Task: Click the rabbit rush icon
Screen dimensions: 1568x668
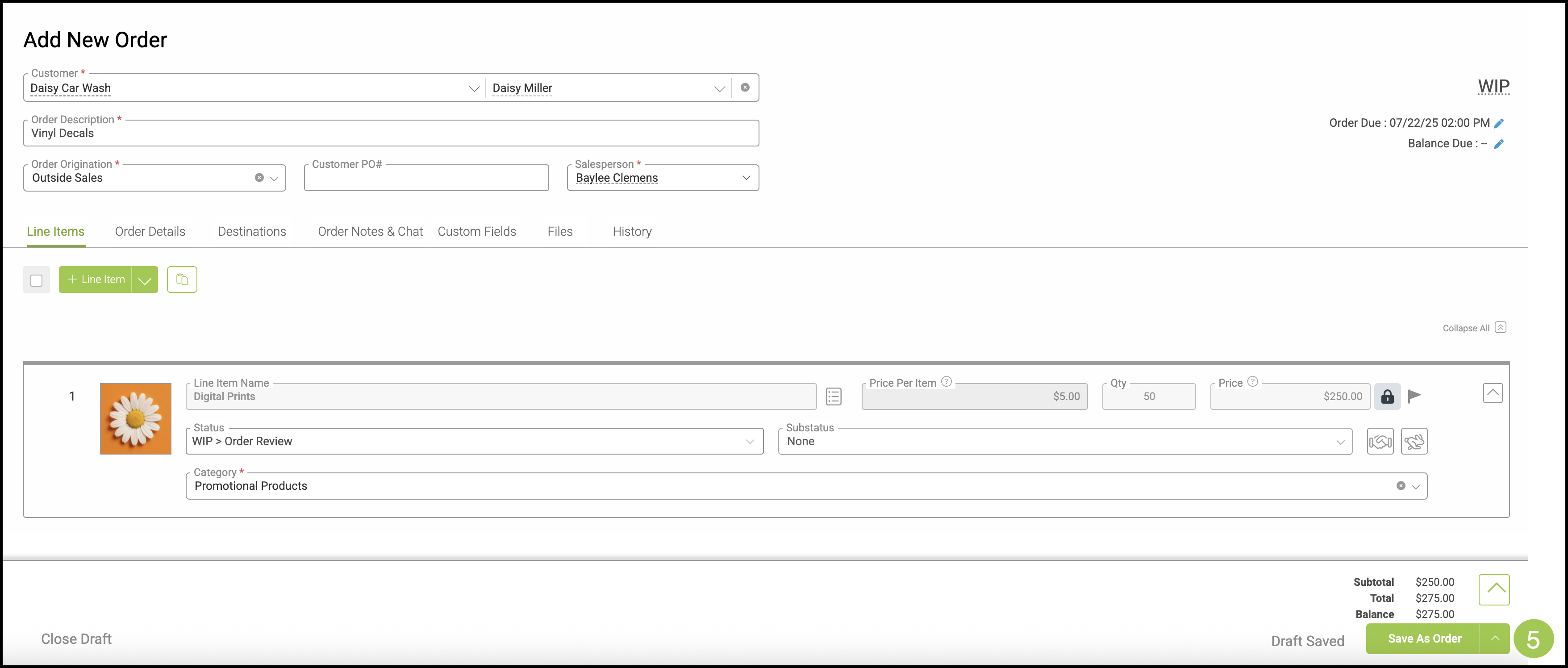Action: [x=1414, y=442]
